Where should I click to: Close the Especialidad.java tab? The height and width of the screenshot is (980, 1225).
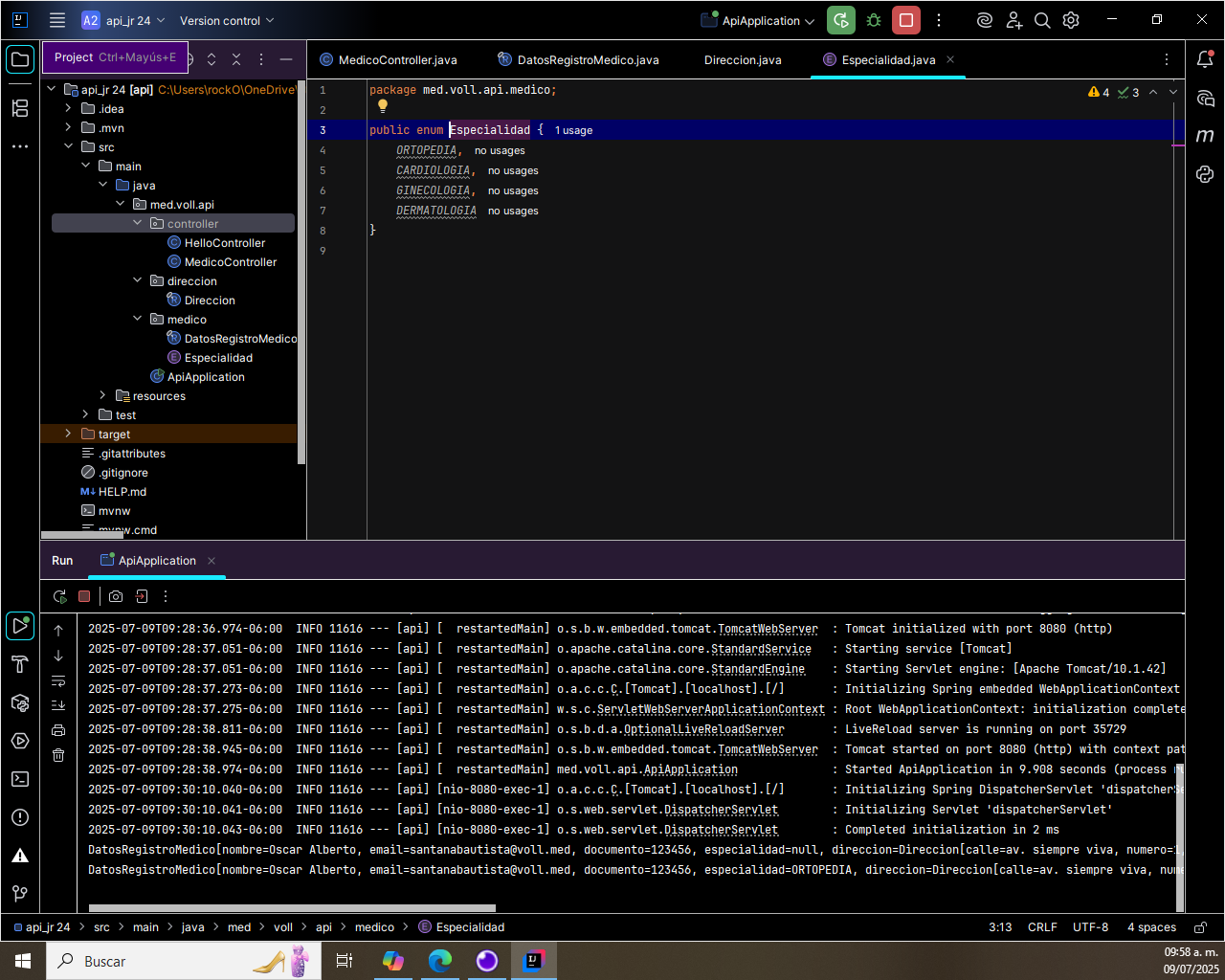(950, 59)
